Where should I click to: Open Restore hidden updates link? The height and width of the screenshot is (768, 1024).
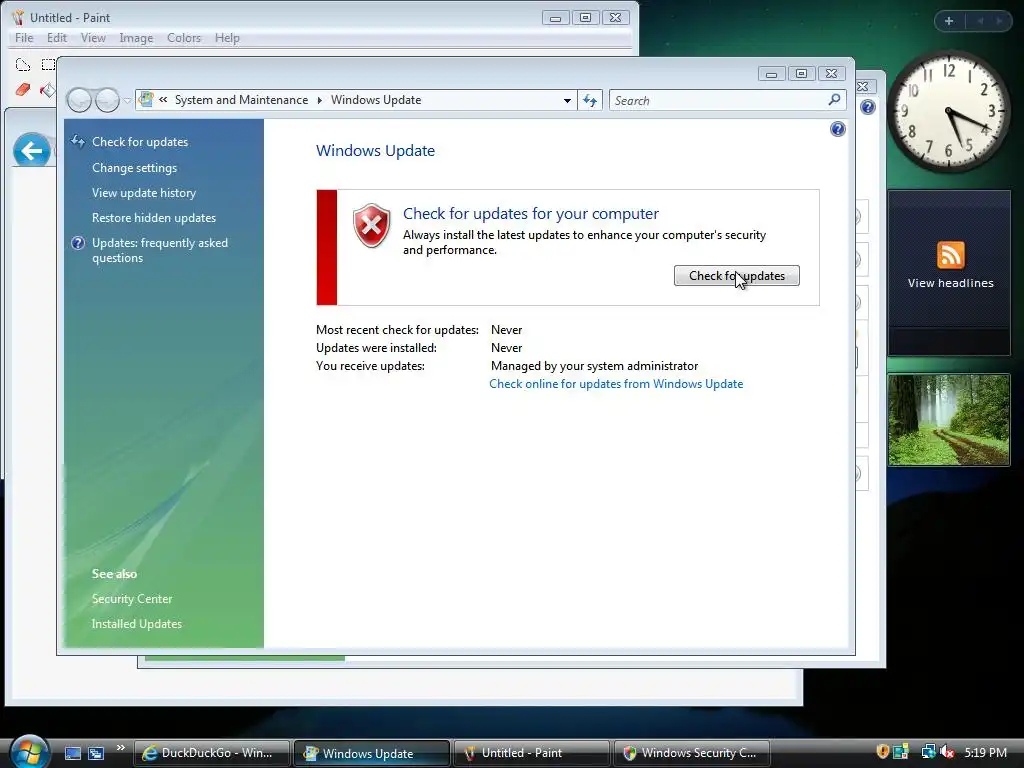(153, 217)
